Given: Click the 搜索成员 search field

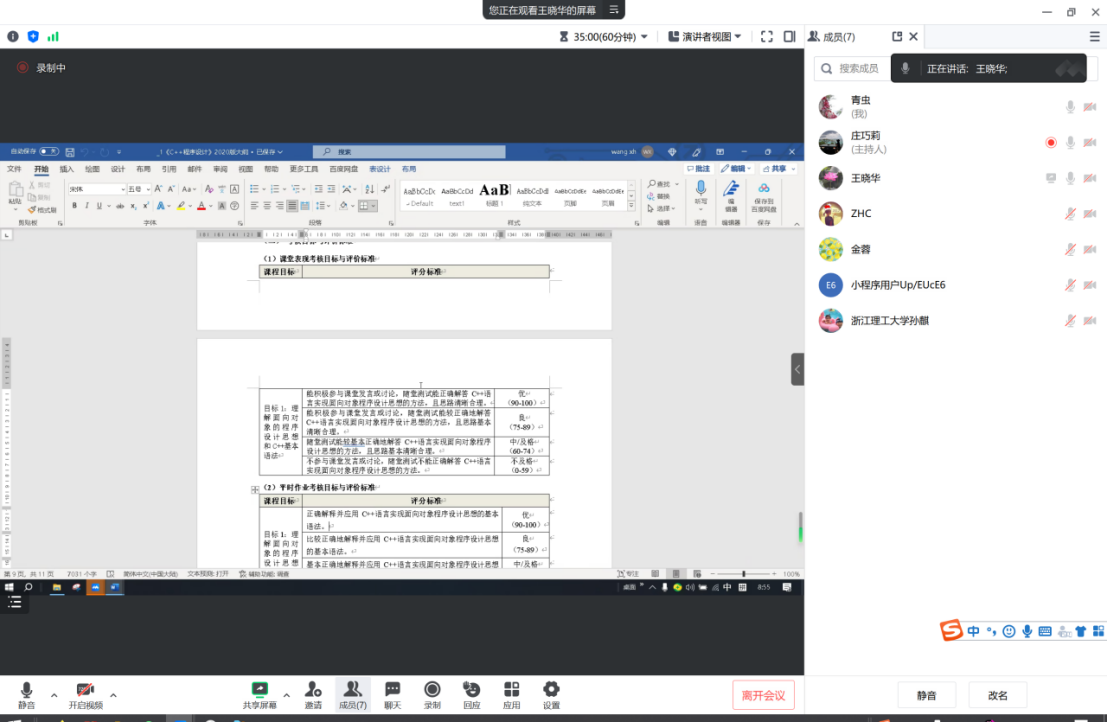Looking at the screenshot, I should pyautogui.click(x=850, y=68).
